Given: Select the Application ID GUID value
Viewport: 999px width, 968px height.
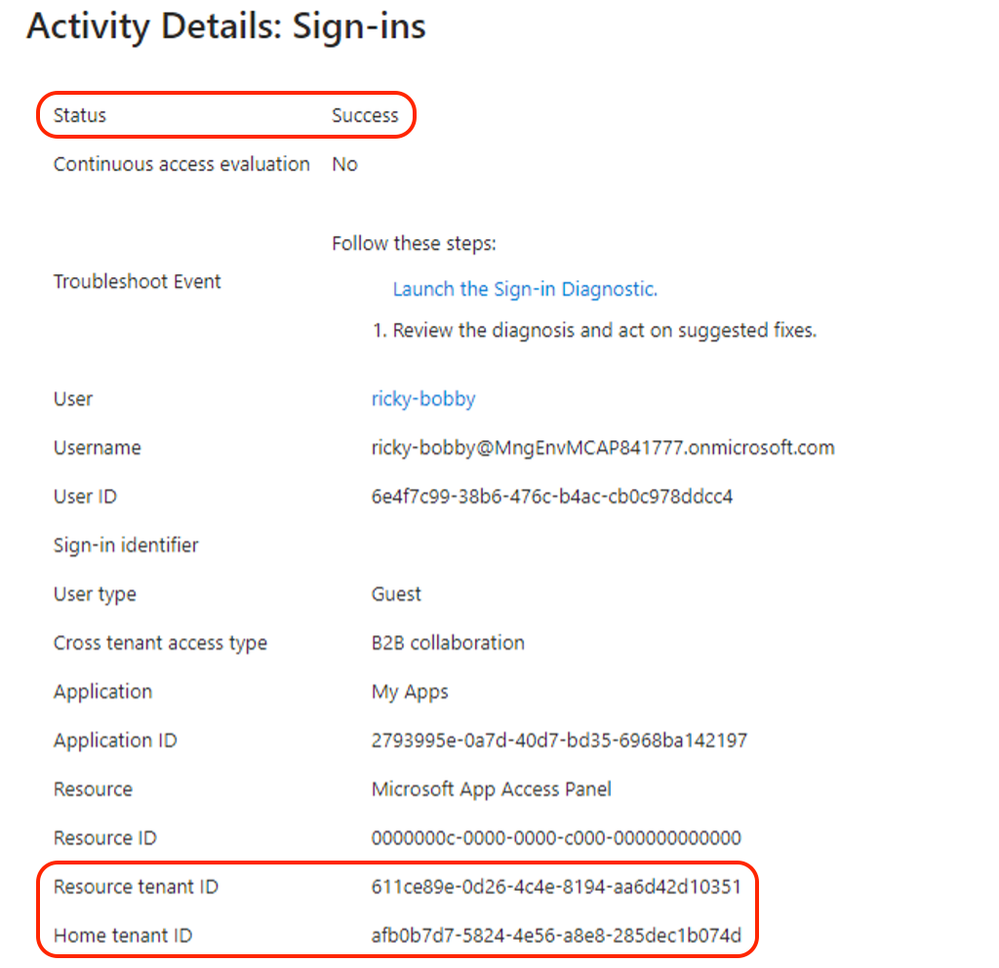Looking at the screenshot, I should pos(559,740).
